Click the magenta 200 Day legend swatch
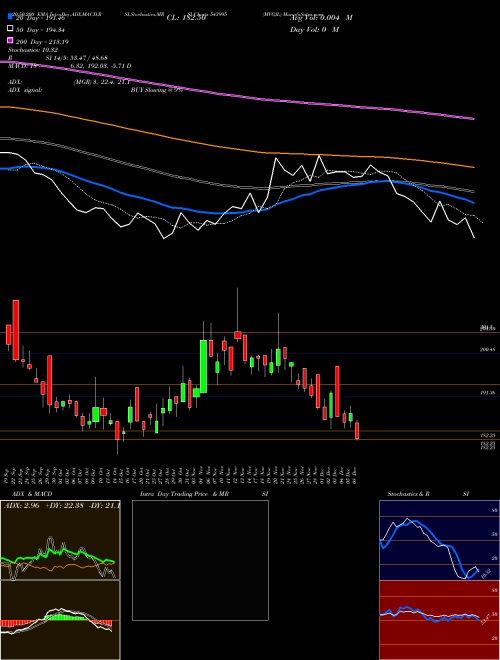Image resolution: width=500 pixels, height=660 pixels. point(11,41)
